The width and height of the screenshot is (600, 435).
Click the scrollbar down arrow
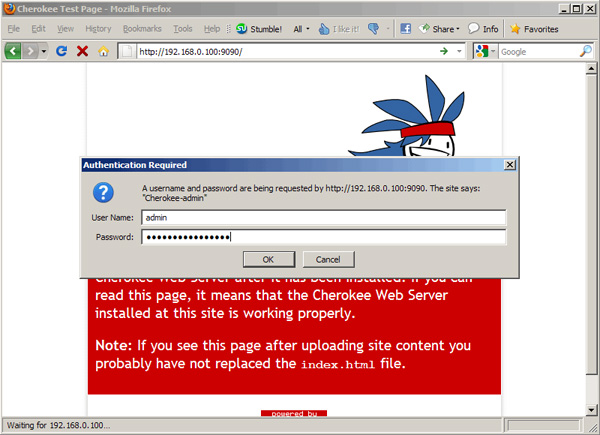591,410
